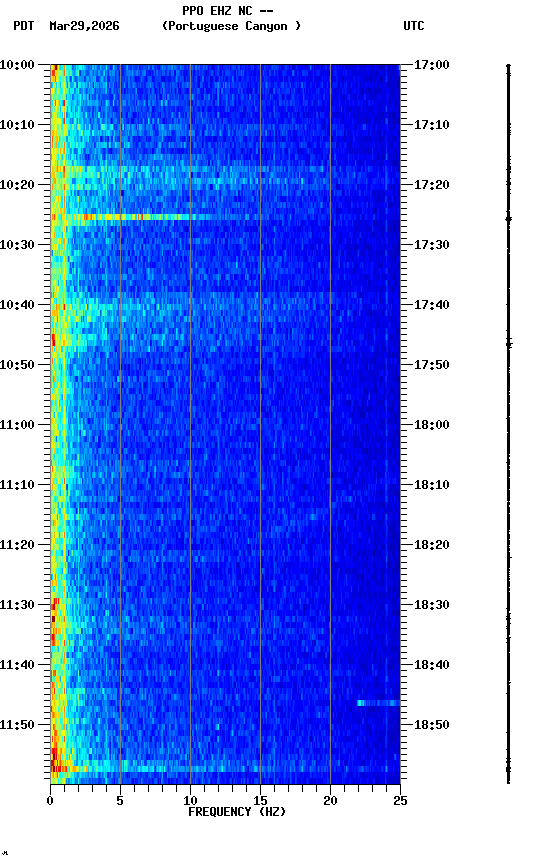Click the 18:00 UTC time label
Screen dimensions: 552x864
tap(431, 425)
